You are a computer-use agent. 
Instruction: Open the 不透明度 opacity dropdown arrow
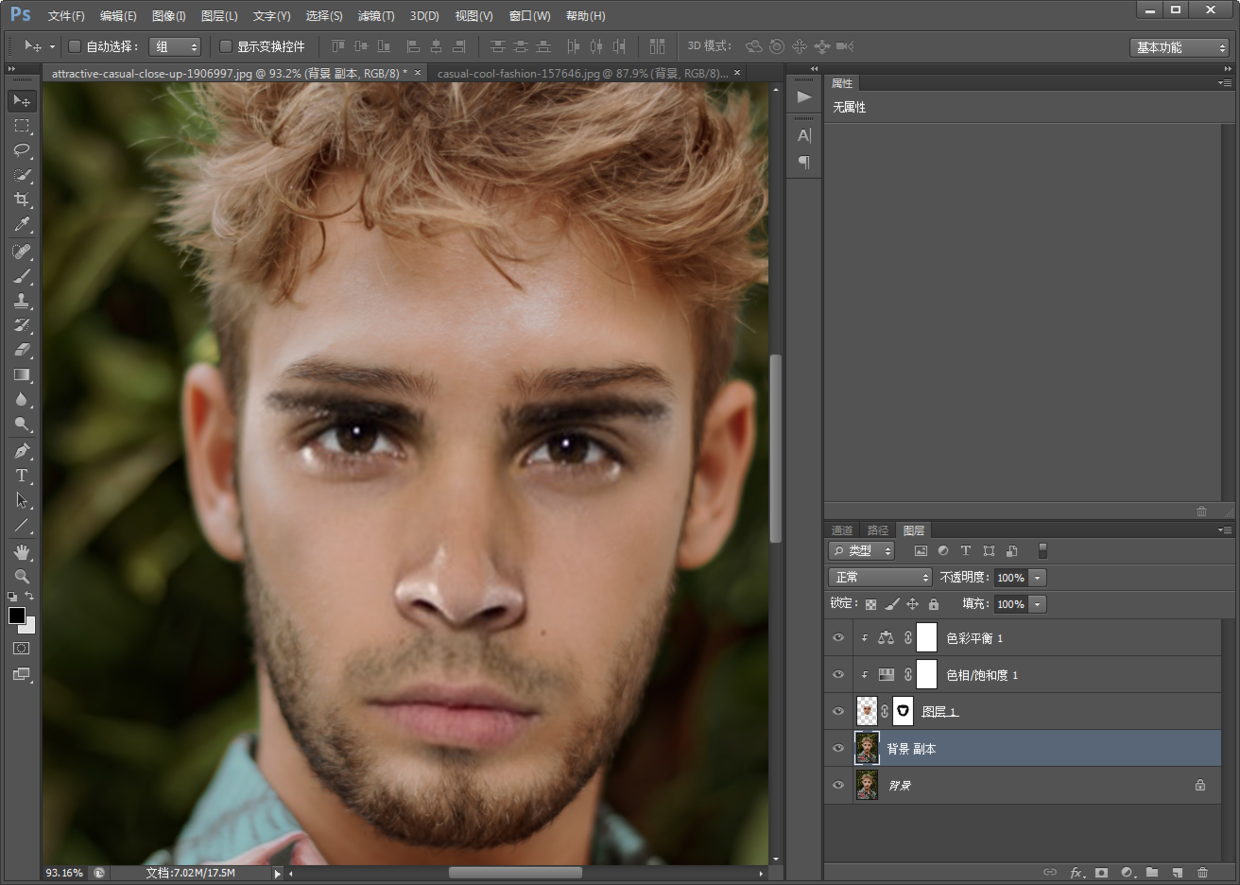pyautogui.click(x=1037, y=577)
